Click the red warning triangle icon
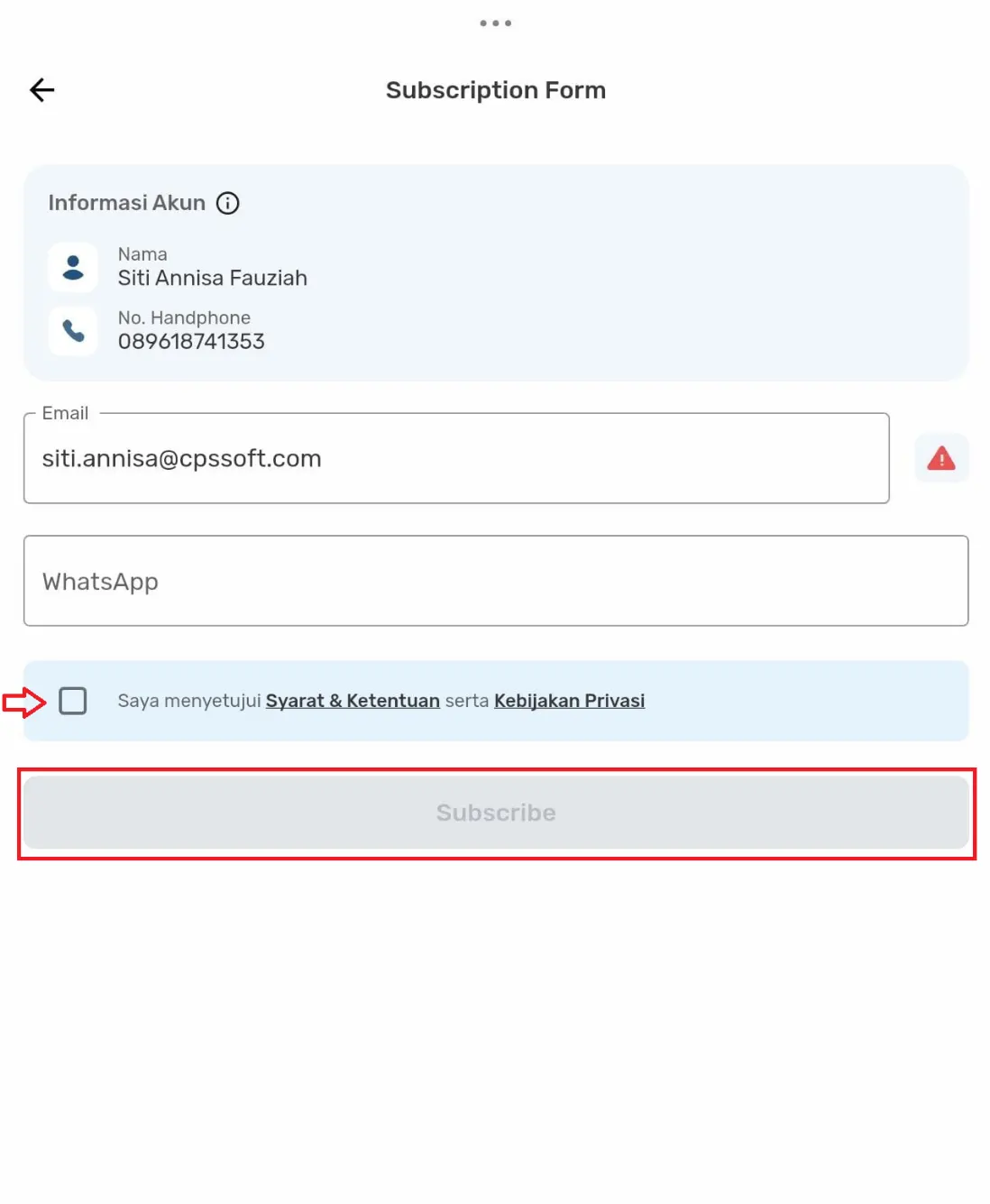 pyautogui.click(x=941, y=459)
